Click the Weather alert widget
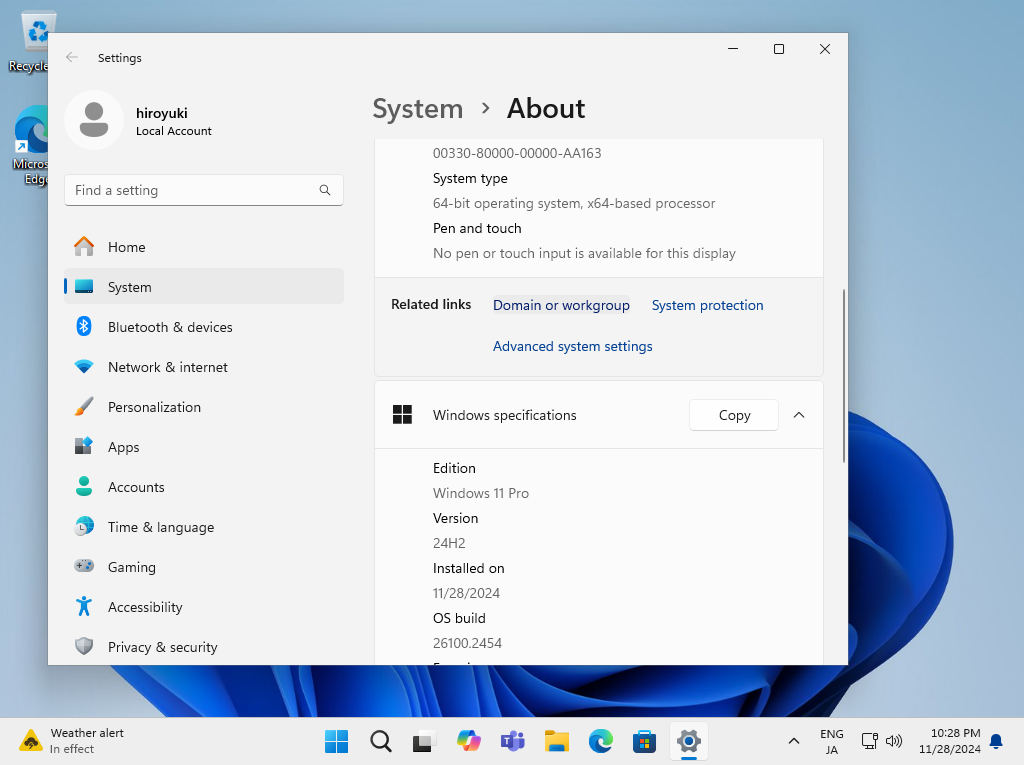The height and width of the screenshot is (765, 1024). [72, 741]
